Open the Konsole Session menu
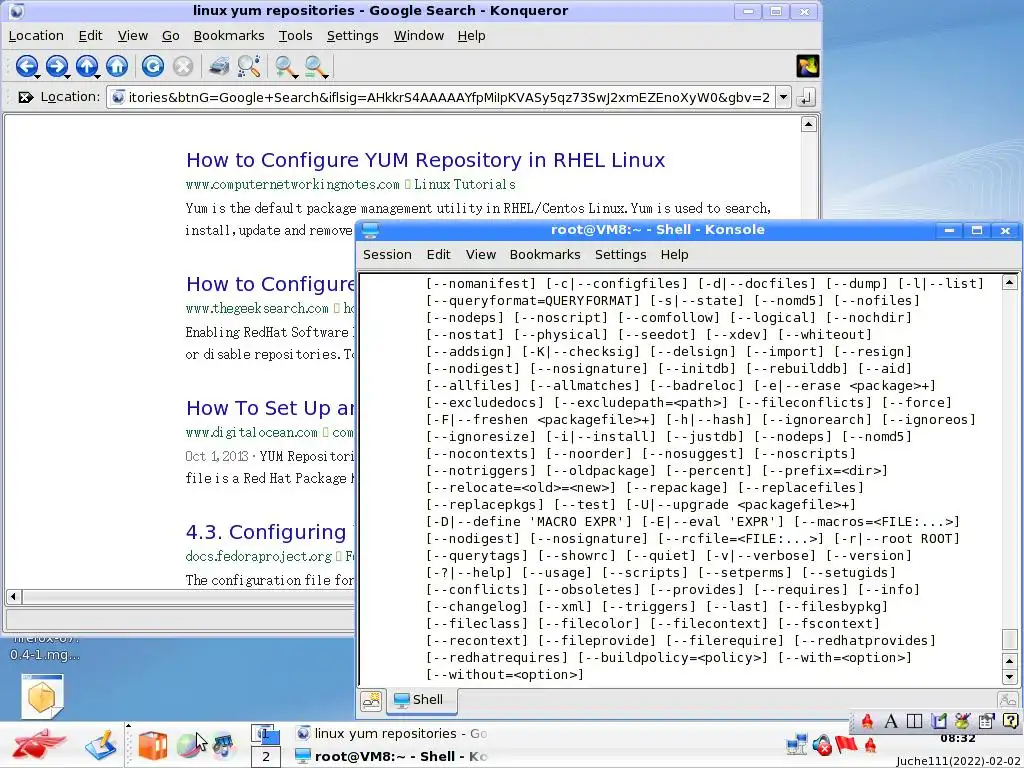 click(x=387, y=255)
